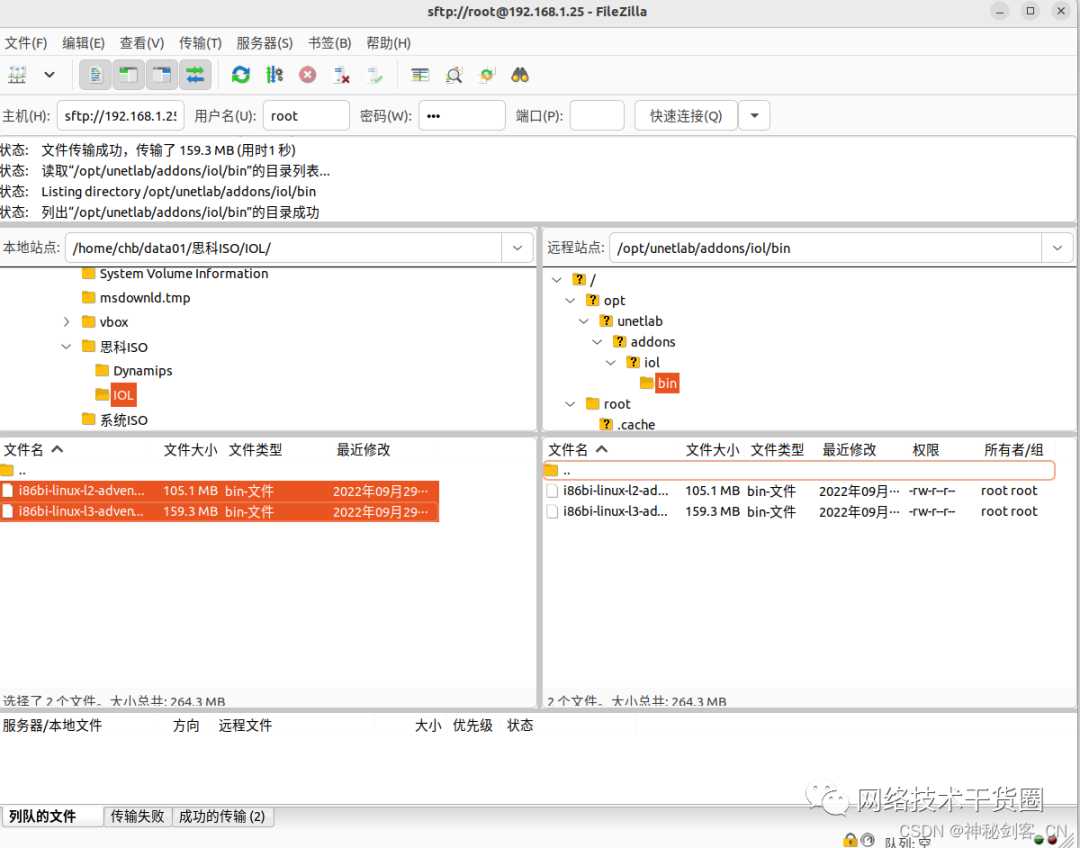Viewport: 1080px width, 848px height.
Task: Toggle synchronized browsing mode
Action: click(x=486, y=75)
